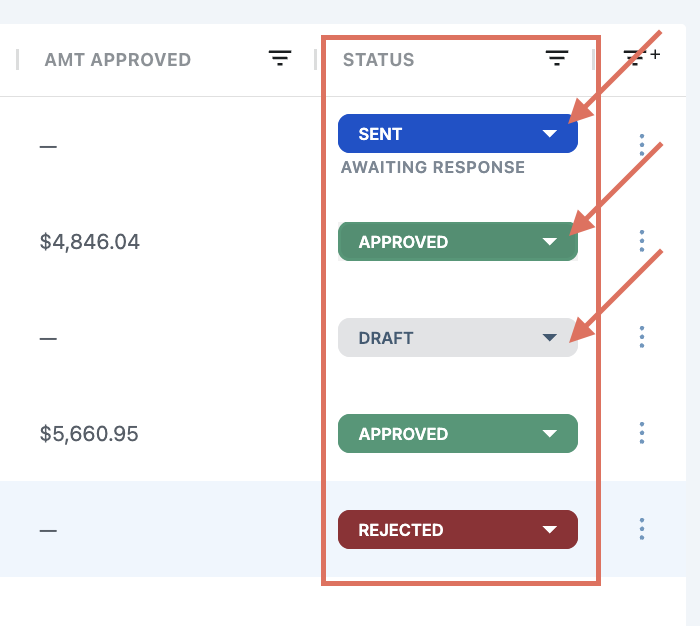This screenshot has width=700, height=626.
Task: Click the add filter icon with plus
Action: [x=641, y=57]
